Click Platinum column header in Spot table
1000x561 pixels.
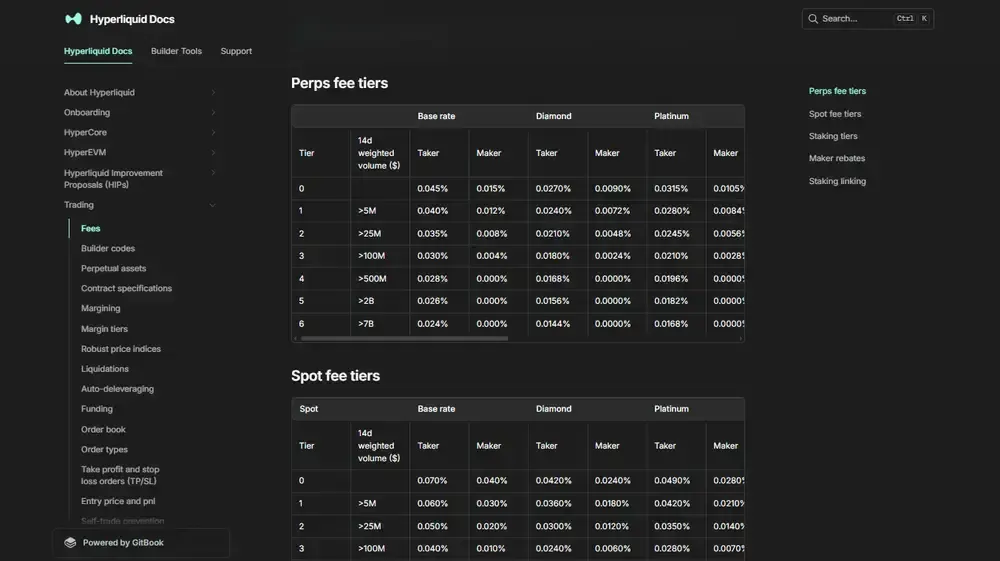click(672, 409)
